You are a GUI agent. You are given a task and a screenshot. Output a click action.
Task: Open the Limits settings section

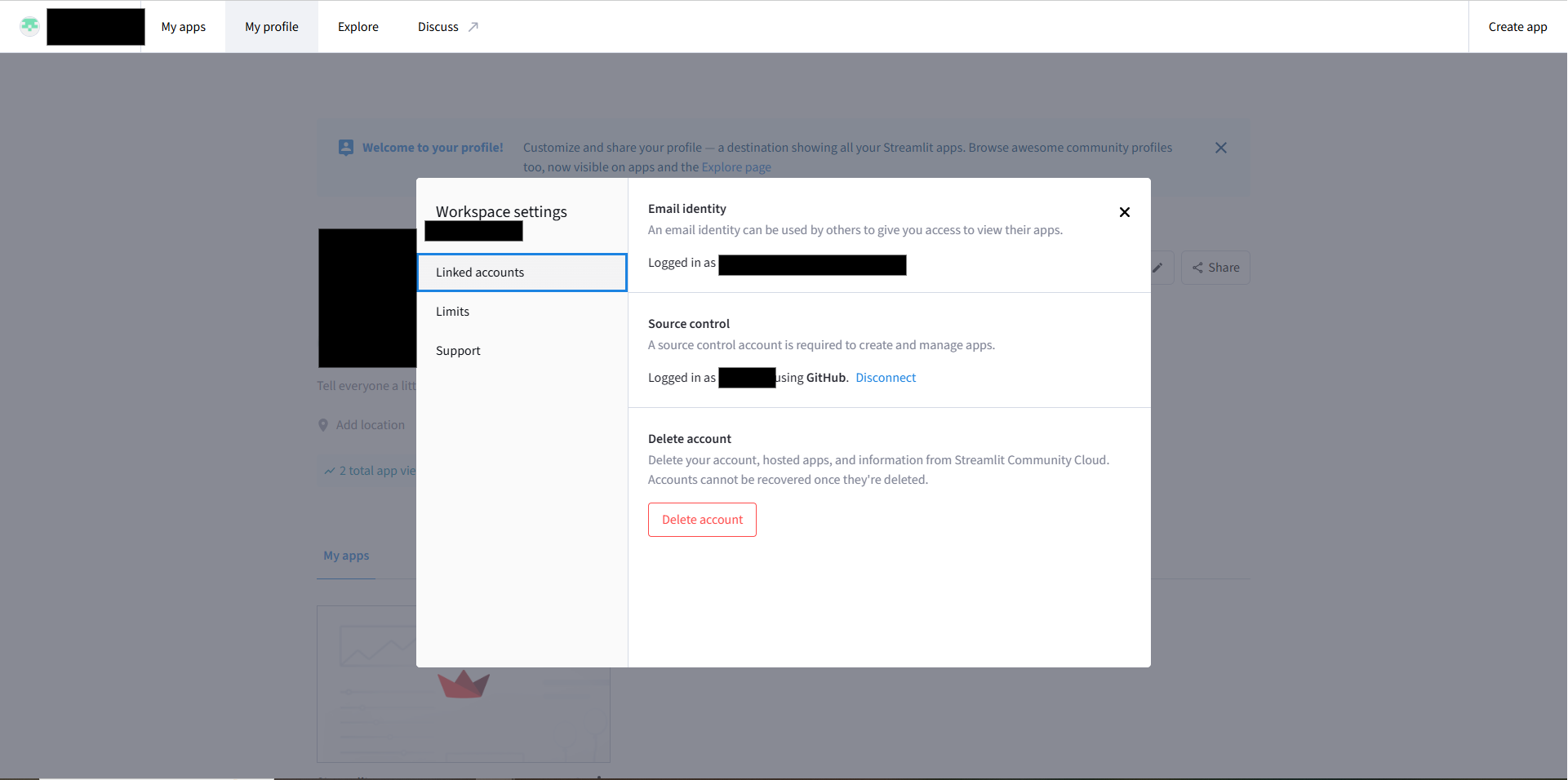pos(452,311)
